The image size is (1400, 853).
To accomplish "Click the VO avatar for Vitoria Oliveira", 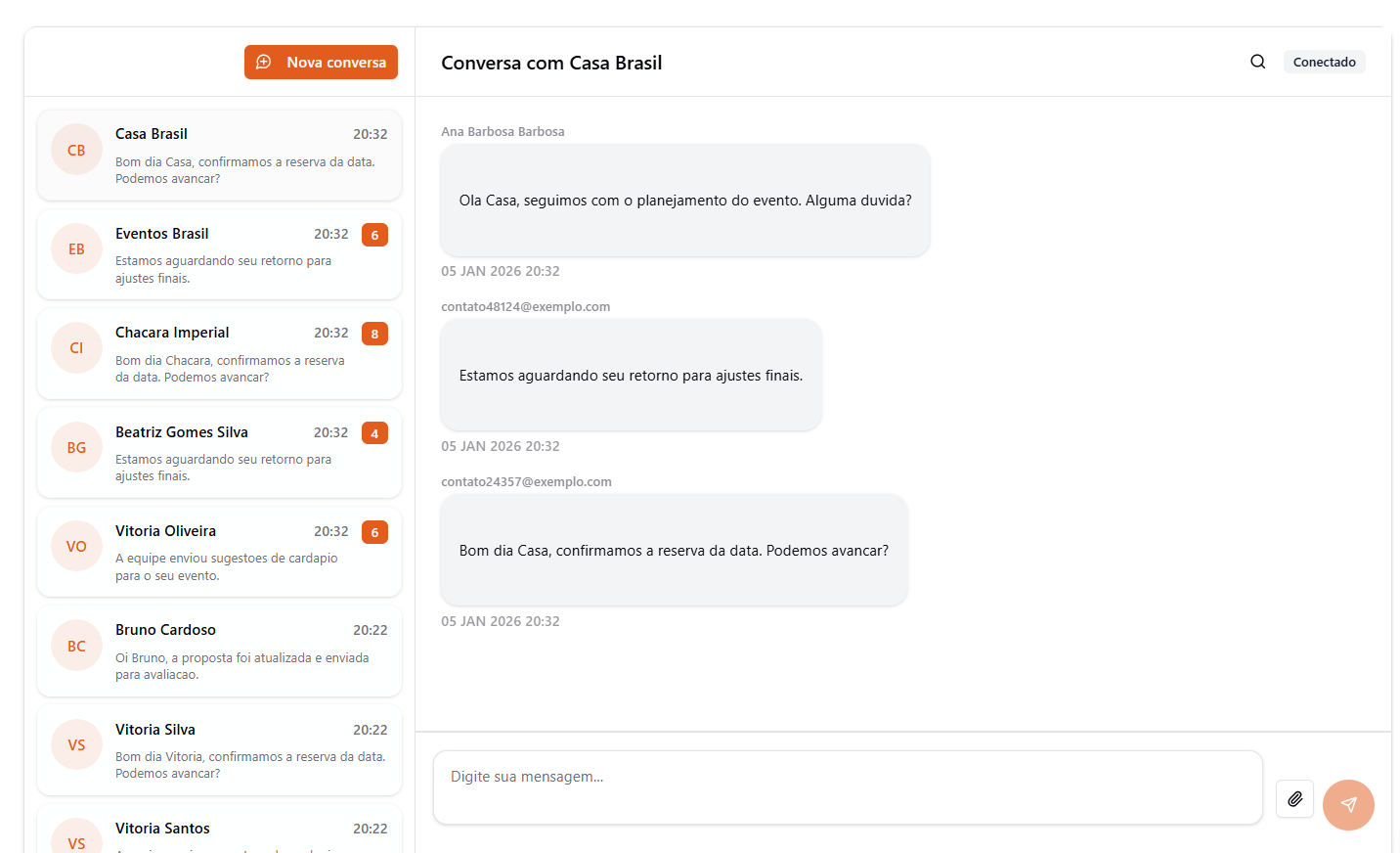I will (76, 546).
